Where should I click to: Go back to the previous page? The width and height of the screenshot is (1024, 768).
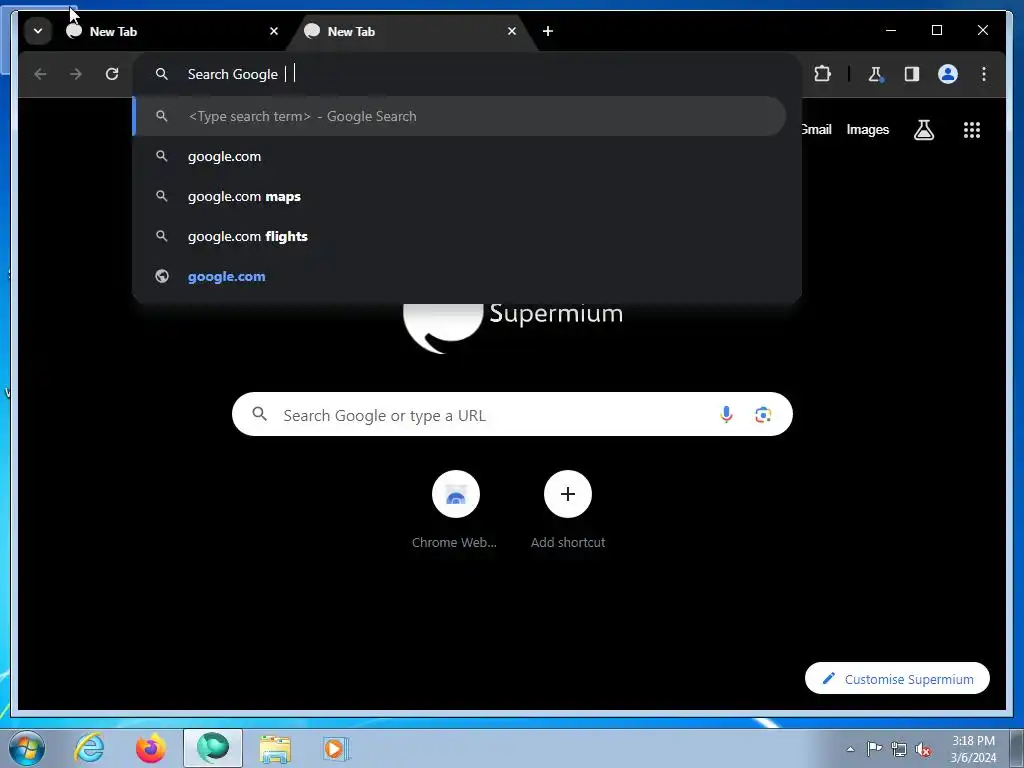click(40, 74)
